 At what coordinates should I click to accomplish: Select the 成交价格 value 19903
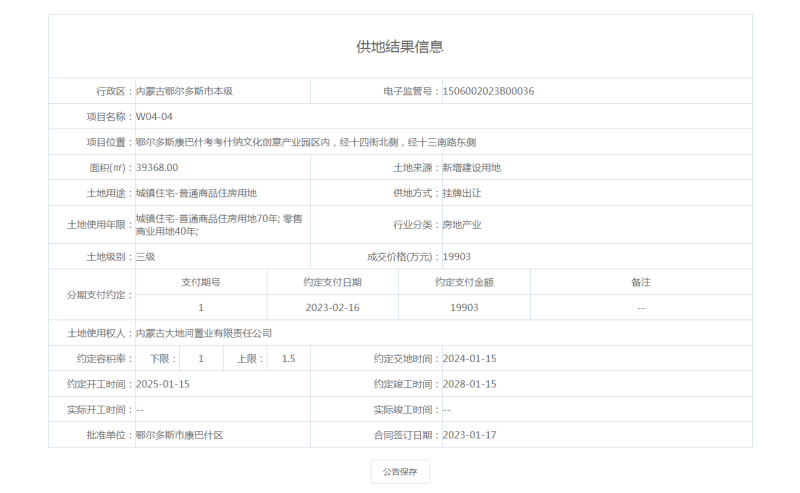click(x=457, y=257)
